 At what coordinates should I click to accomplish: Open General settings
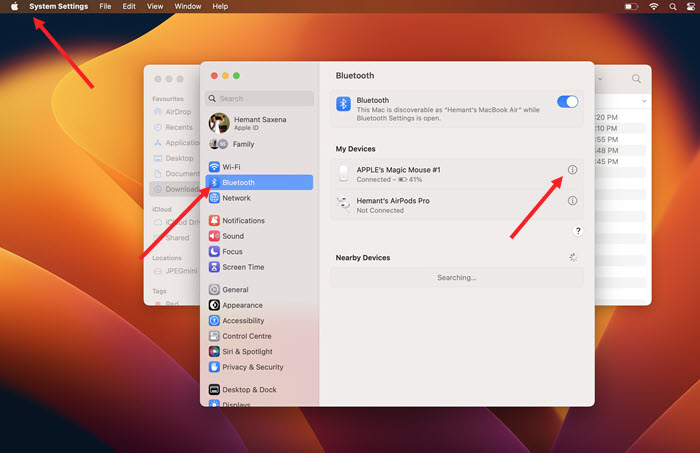click(x=259, y=290)
